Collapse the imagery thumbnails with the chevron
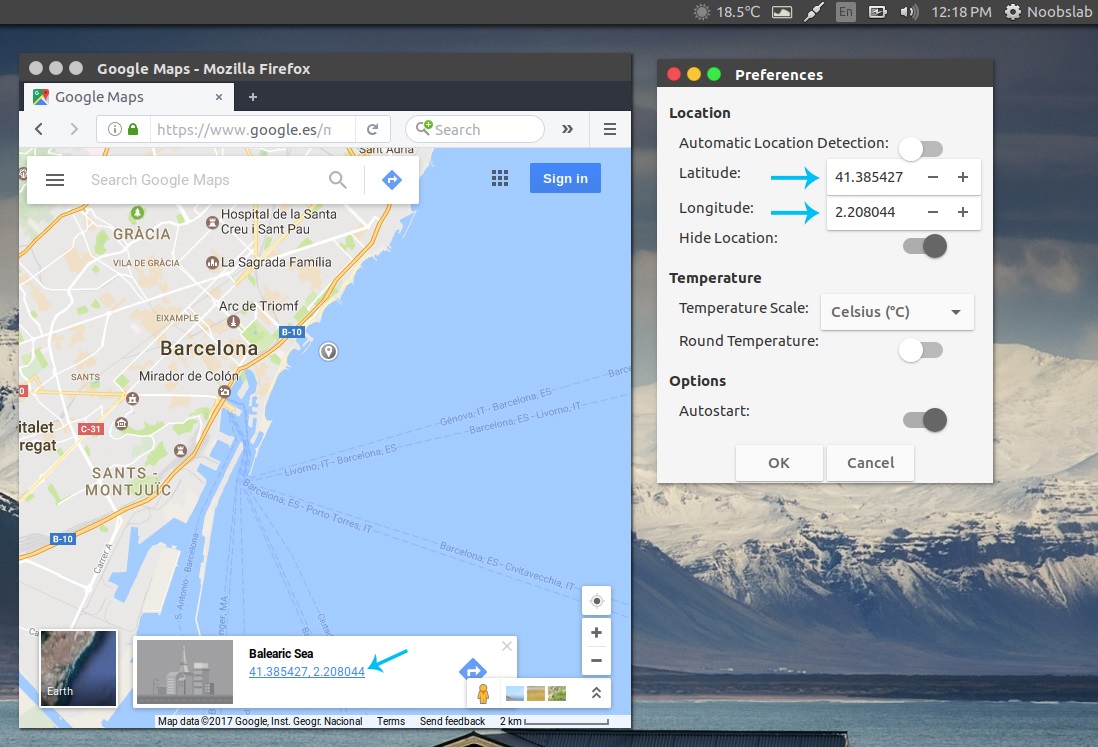 pyautogui.click(x=596, y=692)
